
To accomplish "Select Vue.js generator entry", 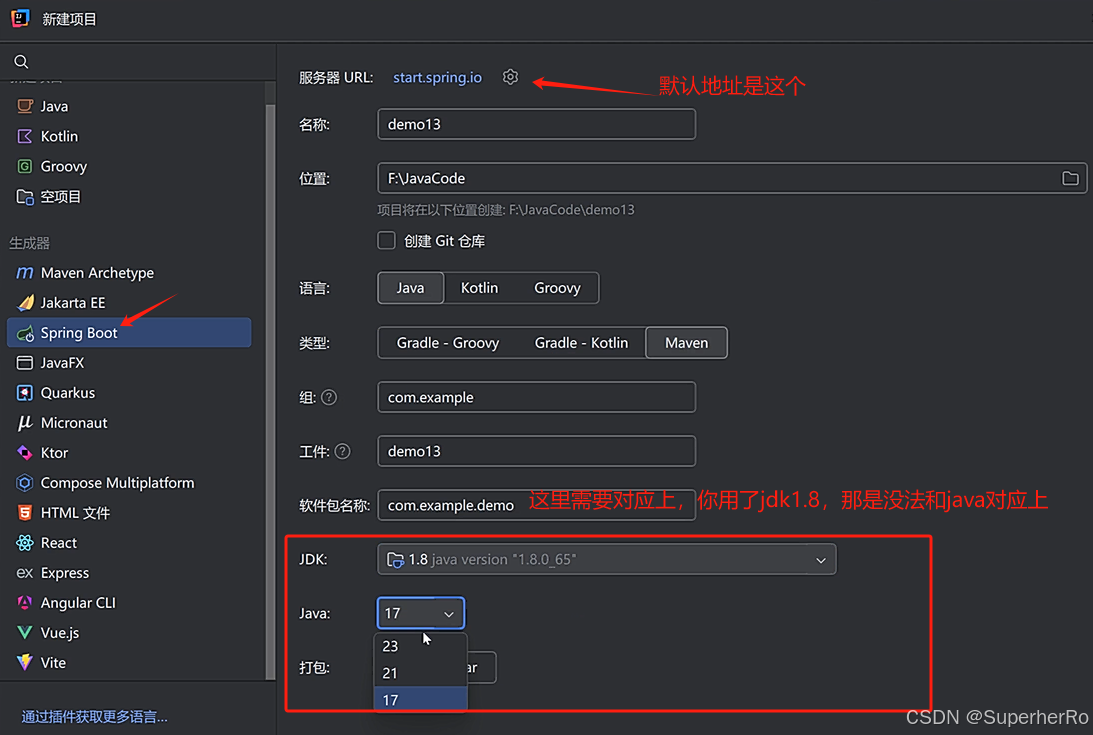I will click(x=129, y=632).
